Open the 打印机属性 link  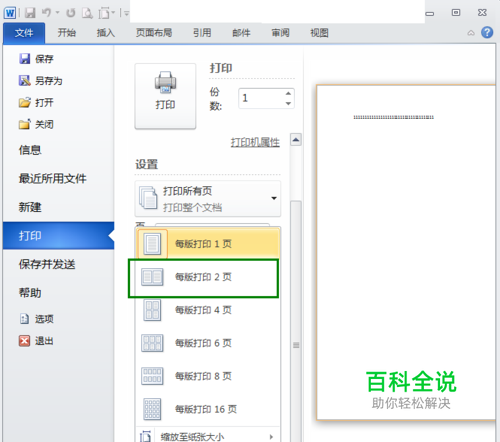coord(255,143)
